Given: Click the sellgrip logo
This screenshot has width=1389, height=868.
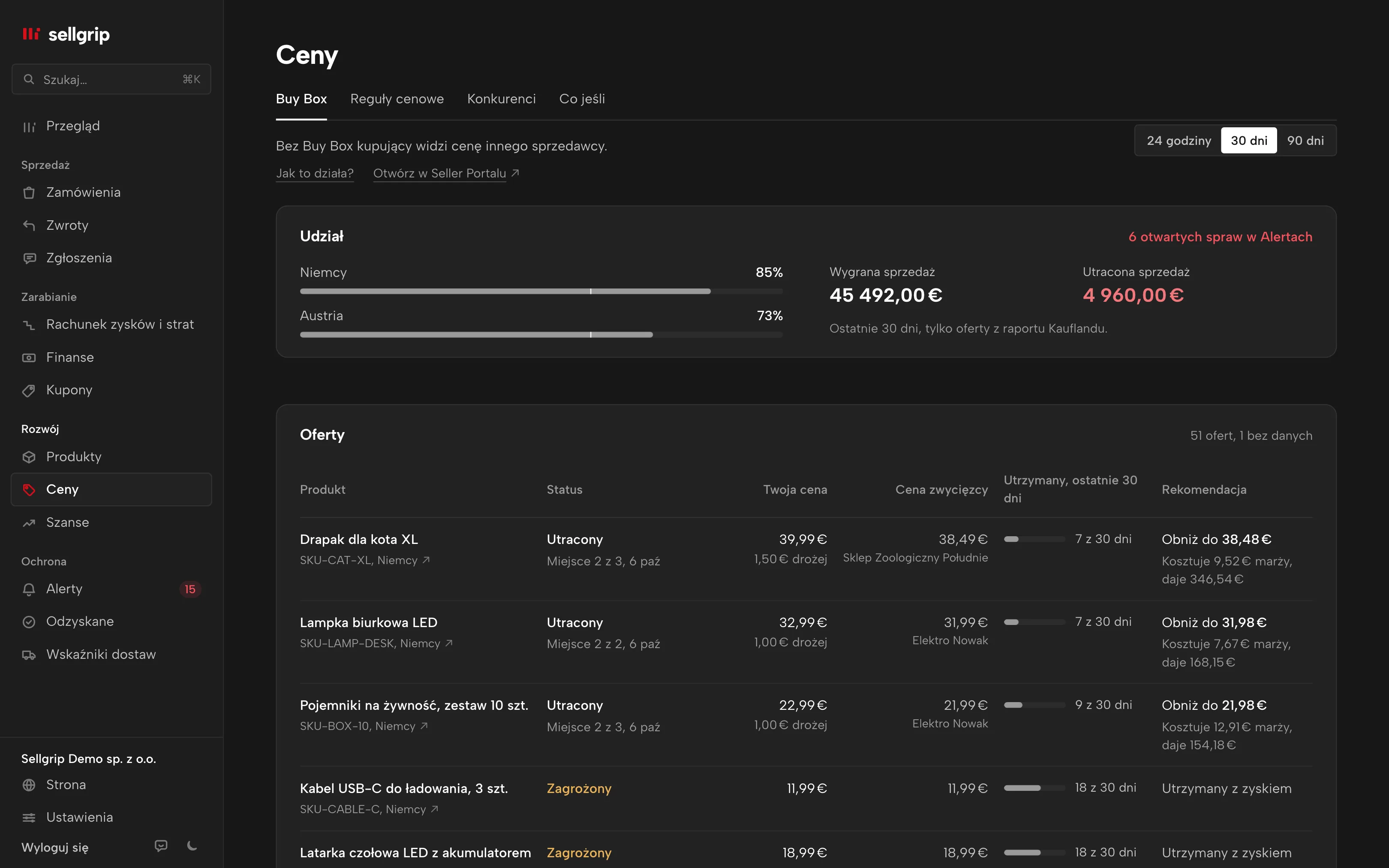Looking at the screenshot, I should pos(66,34).
